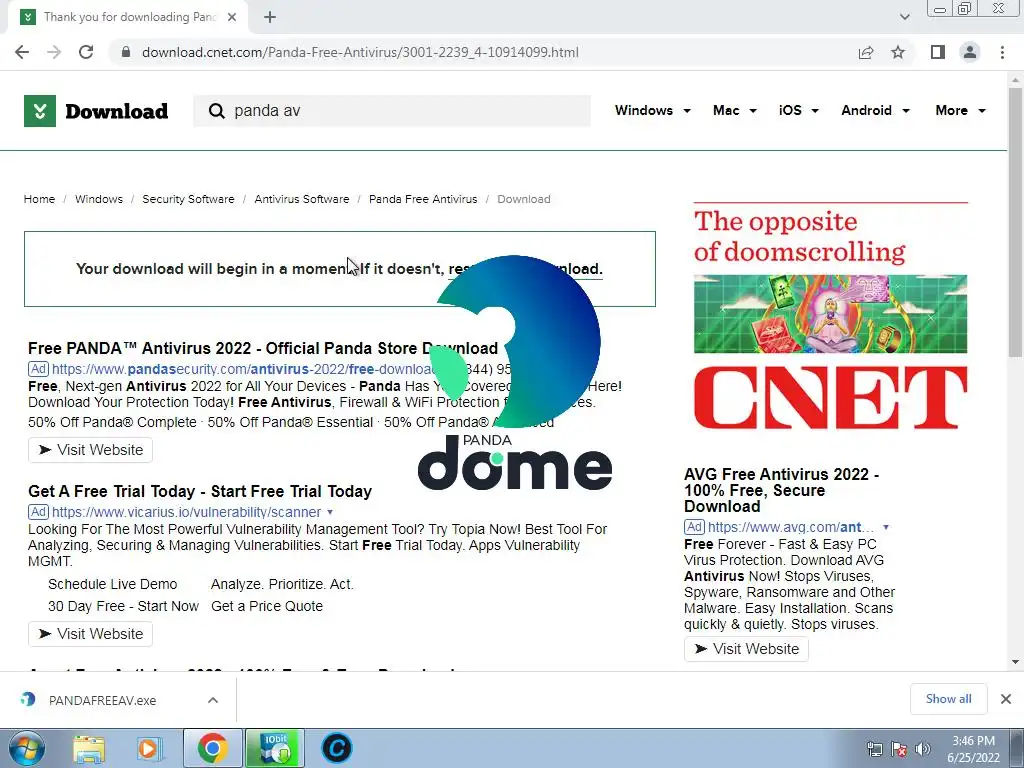The width and height of the screenshot is (1024, 768).
Task: Expand AVG ad options arrow
Action: (886, 527)
